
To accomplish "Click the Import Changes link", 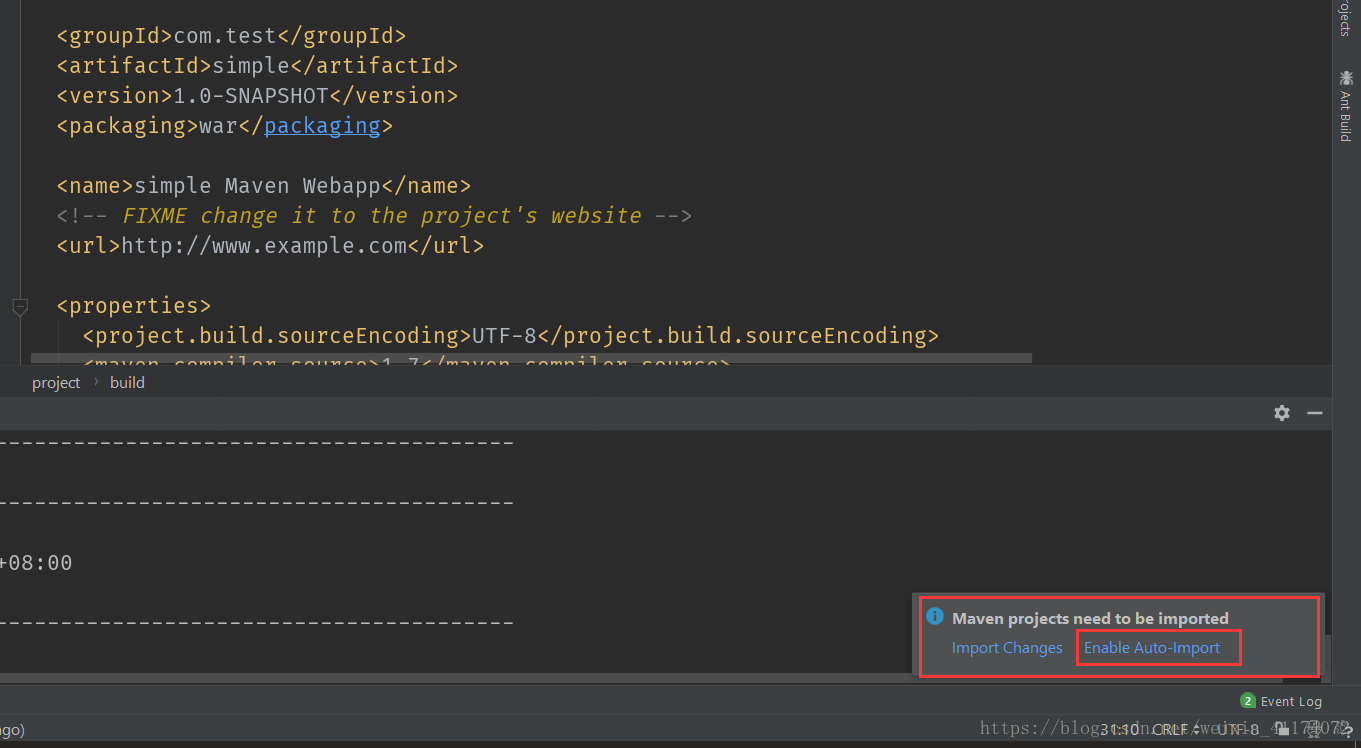I will (1007, 648).
